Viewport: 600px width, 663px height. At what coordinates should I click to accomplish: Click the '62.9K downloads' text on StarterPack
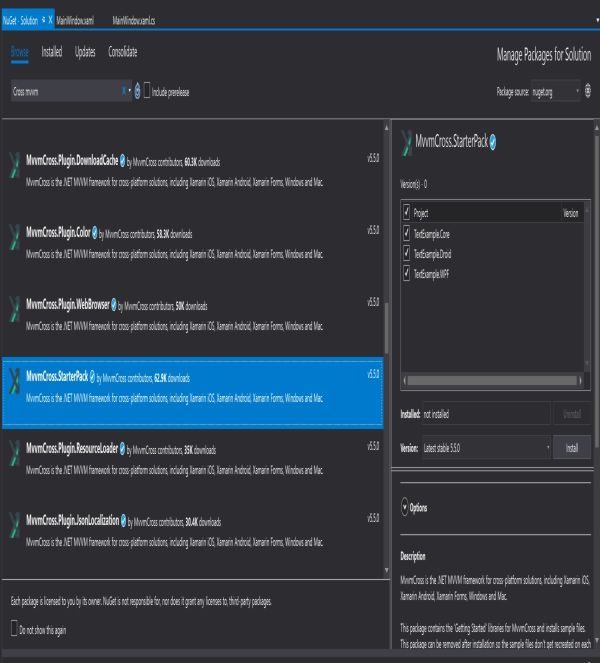[x=172, y=378]
